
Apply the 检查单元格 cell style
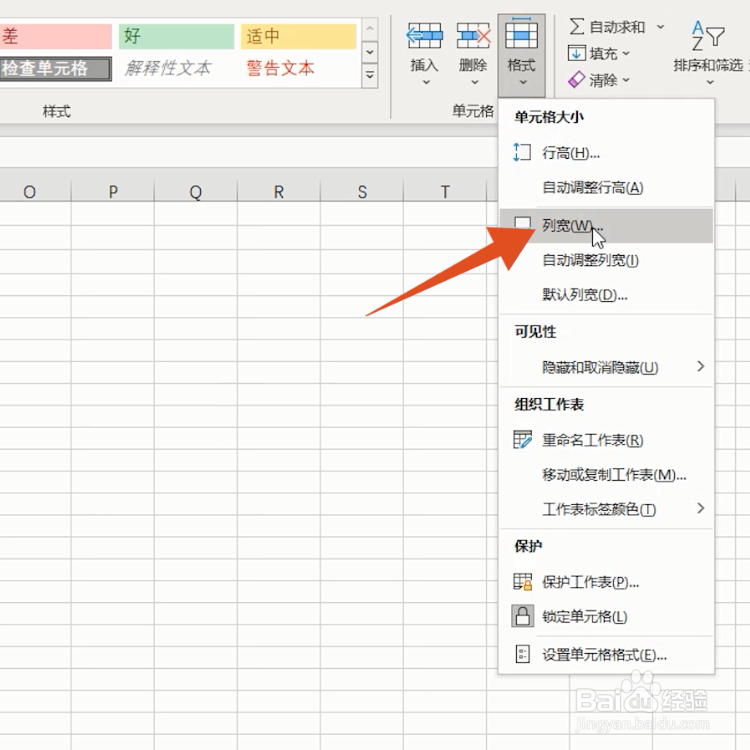point(56,68)
